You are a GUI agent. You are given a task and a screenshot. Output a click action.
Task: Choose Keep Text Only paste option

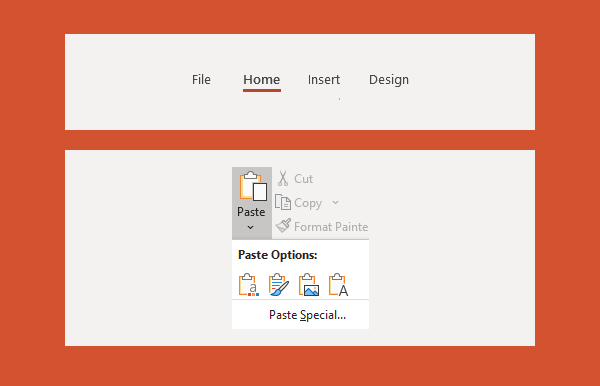(338, 285)
